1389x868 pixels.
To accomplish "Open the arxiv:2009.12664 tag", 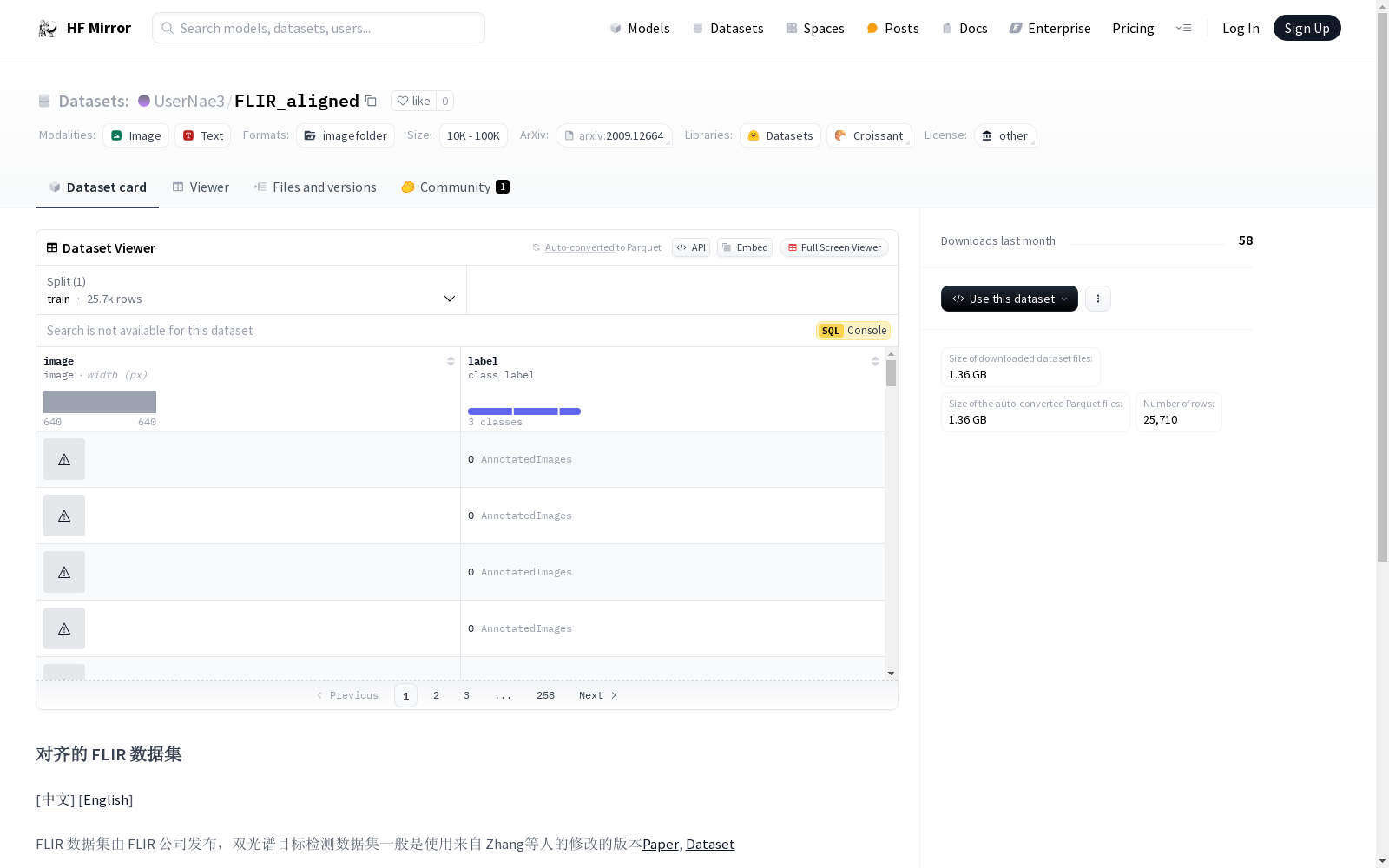I will [x=614, y=135].
